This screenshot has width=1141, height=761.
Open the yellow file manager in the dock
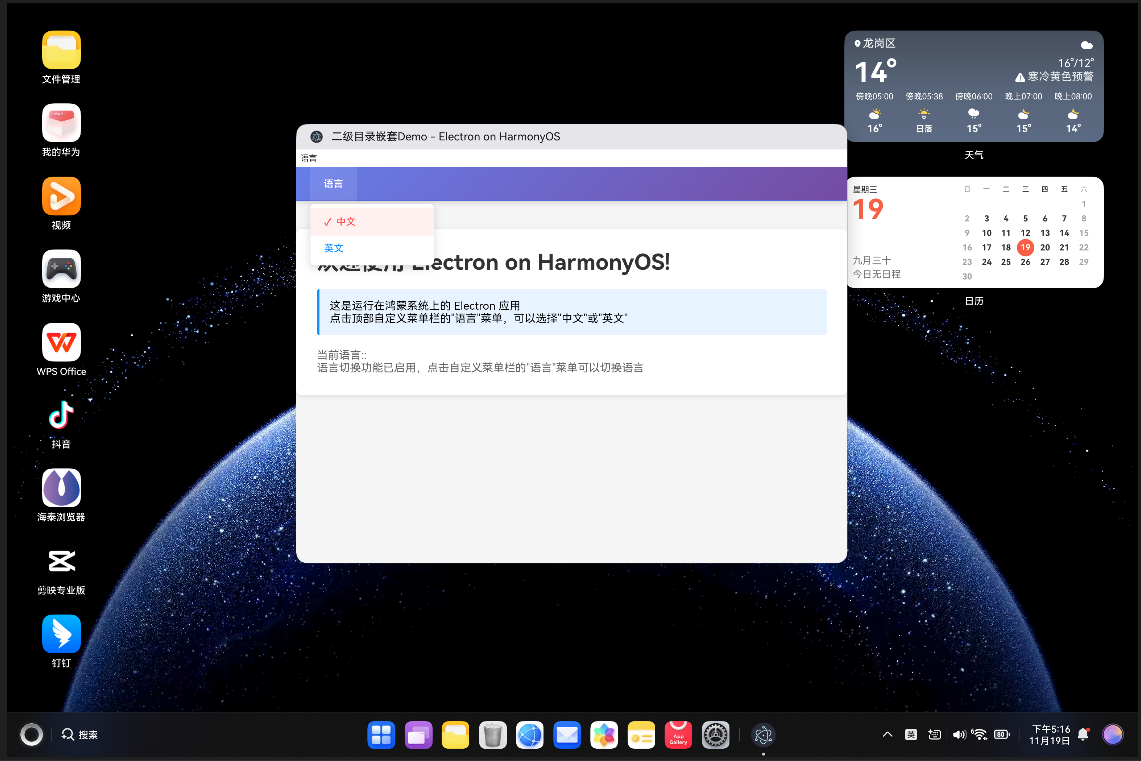click(456, 735)
